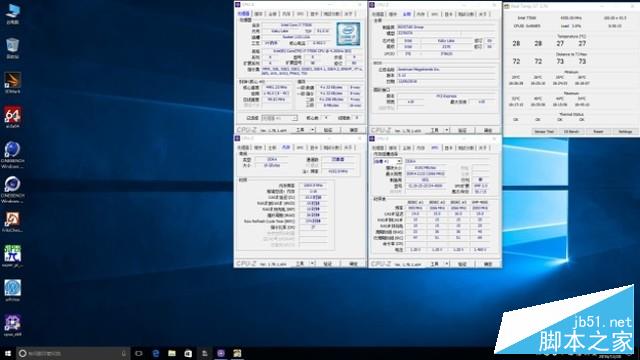This screenshot has width=640, height=360.
Task: Switch to Memory tab in mainboard window
Action: pyautogui.click(x=421, y=14)
